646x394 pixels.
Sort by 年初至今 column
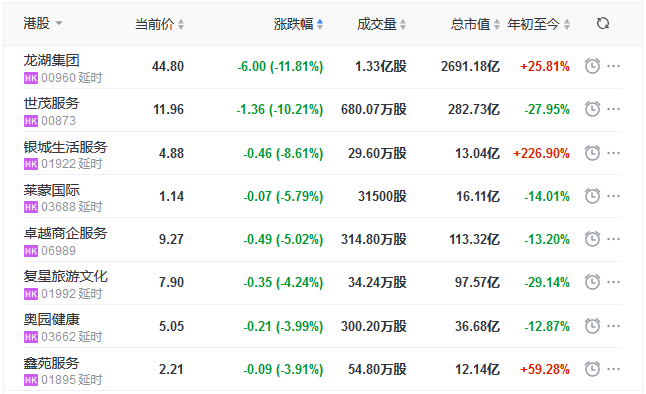pyautogui.click(x=538, y=24)
